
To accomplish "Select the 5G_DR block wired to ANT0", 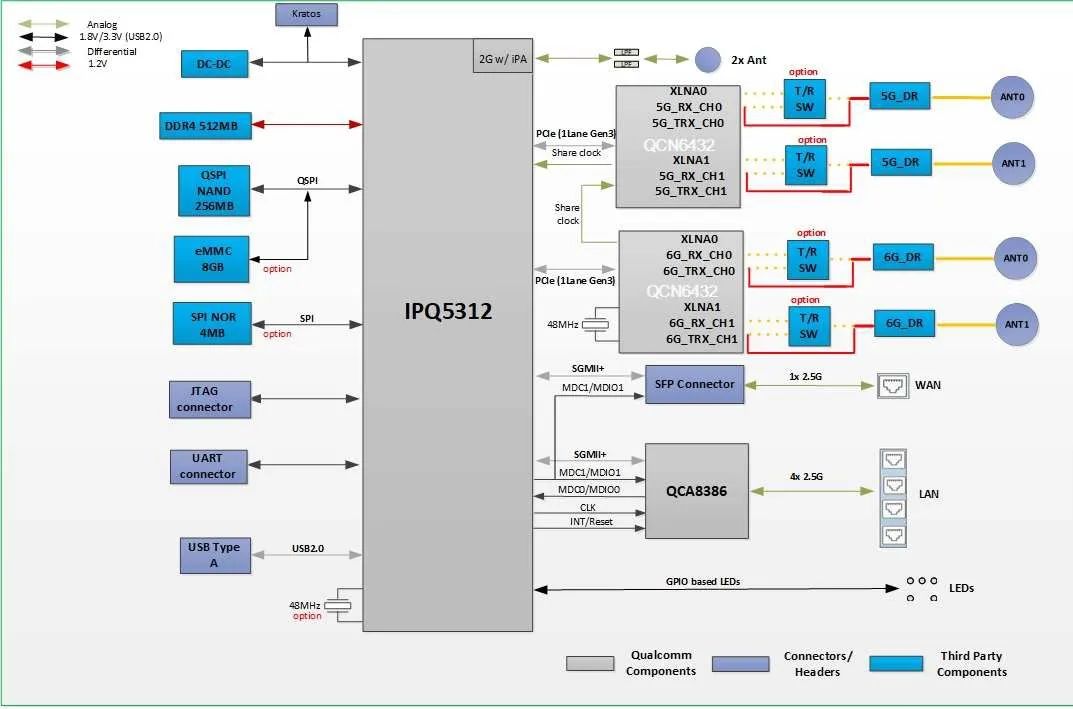I will tap(900, 96).
